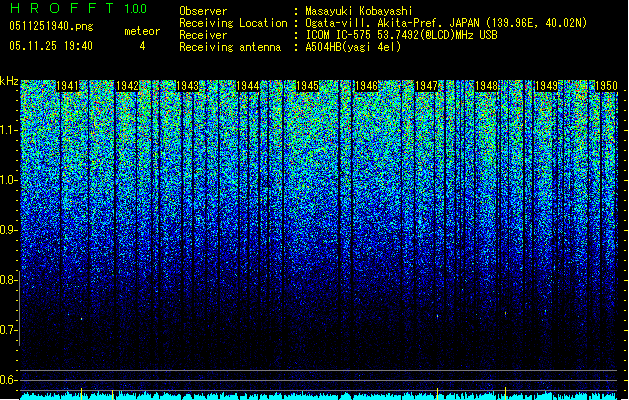Click the 1942 time label
Image resolution: width=629 pixels, height=400 pixels.
[127, 86]
